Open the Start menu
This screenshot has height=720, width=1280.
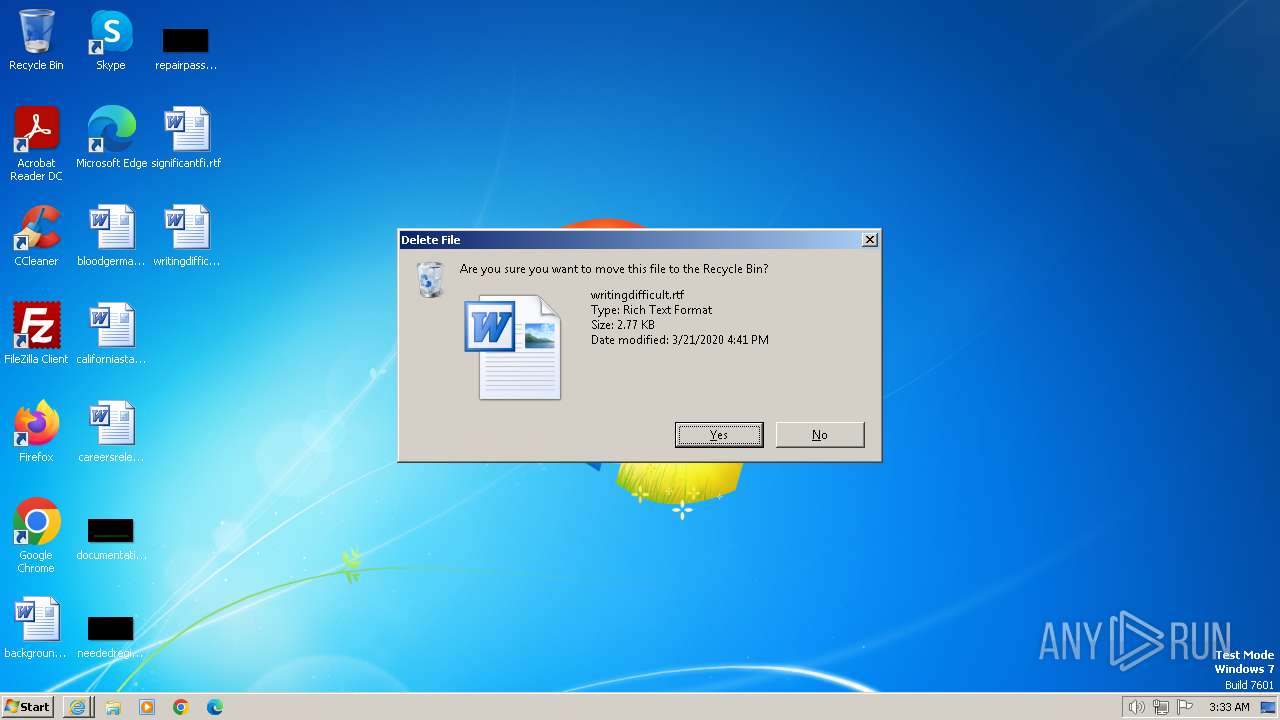(x=28, y=706)
